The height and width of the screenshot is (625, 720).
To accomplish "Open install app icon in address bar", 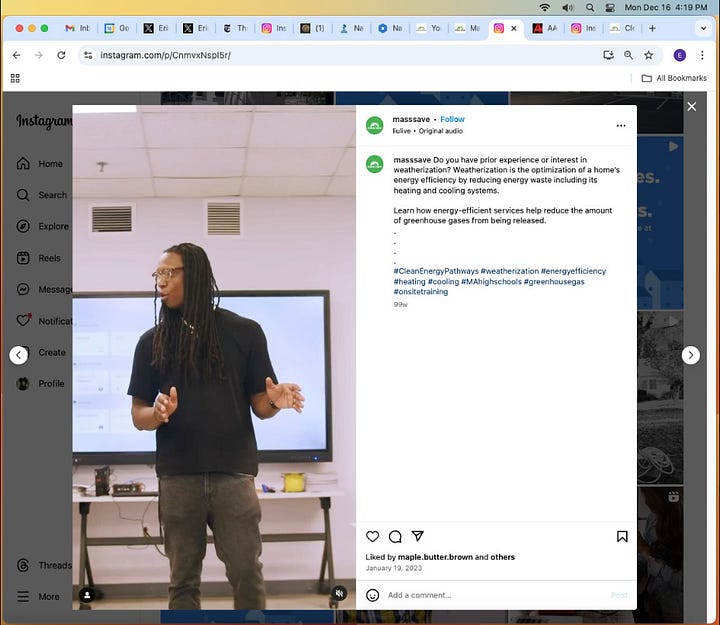I will [608, 55].
